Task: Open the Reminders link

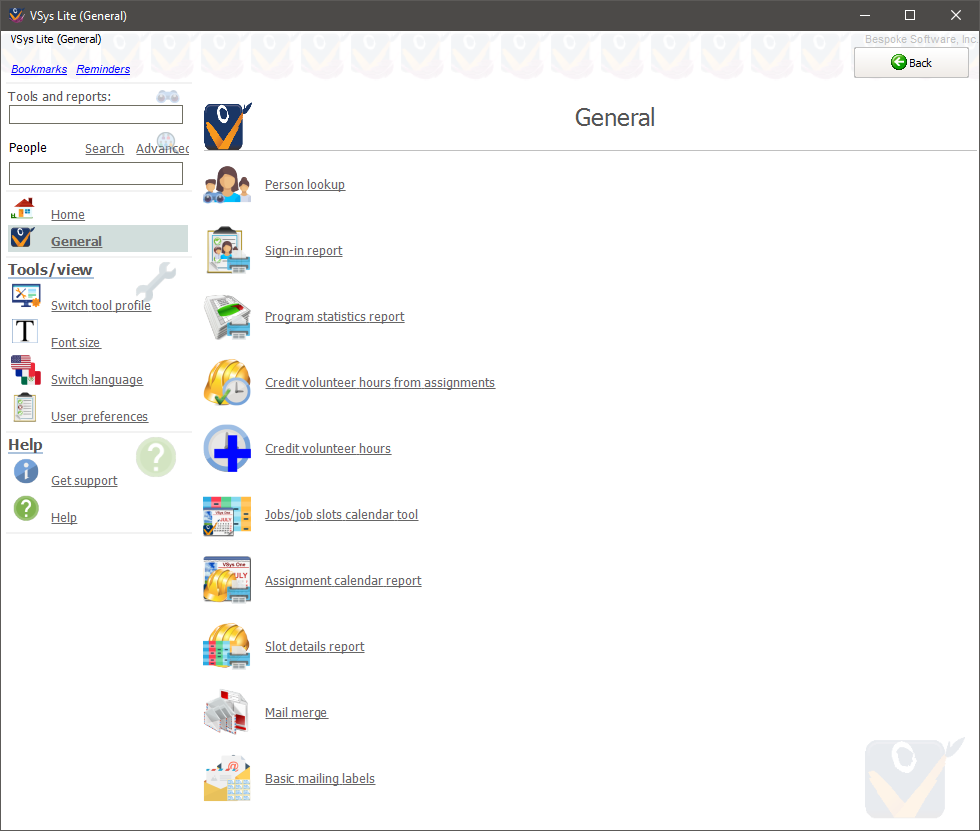Action: pyautogui.click(x=103, y=69)
